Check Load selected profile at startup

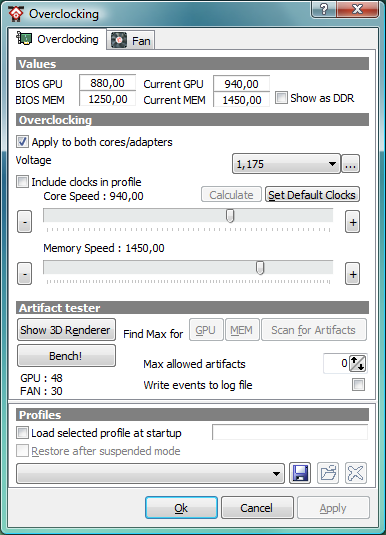click(22, 433)
